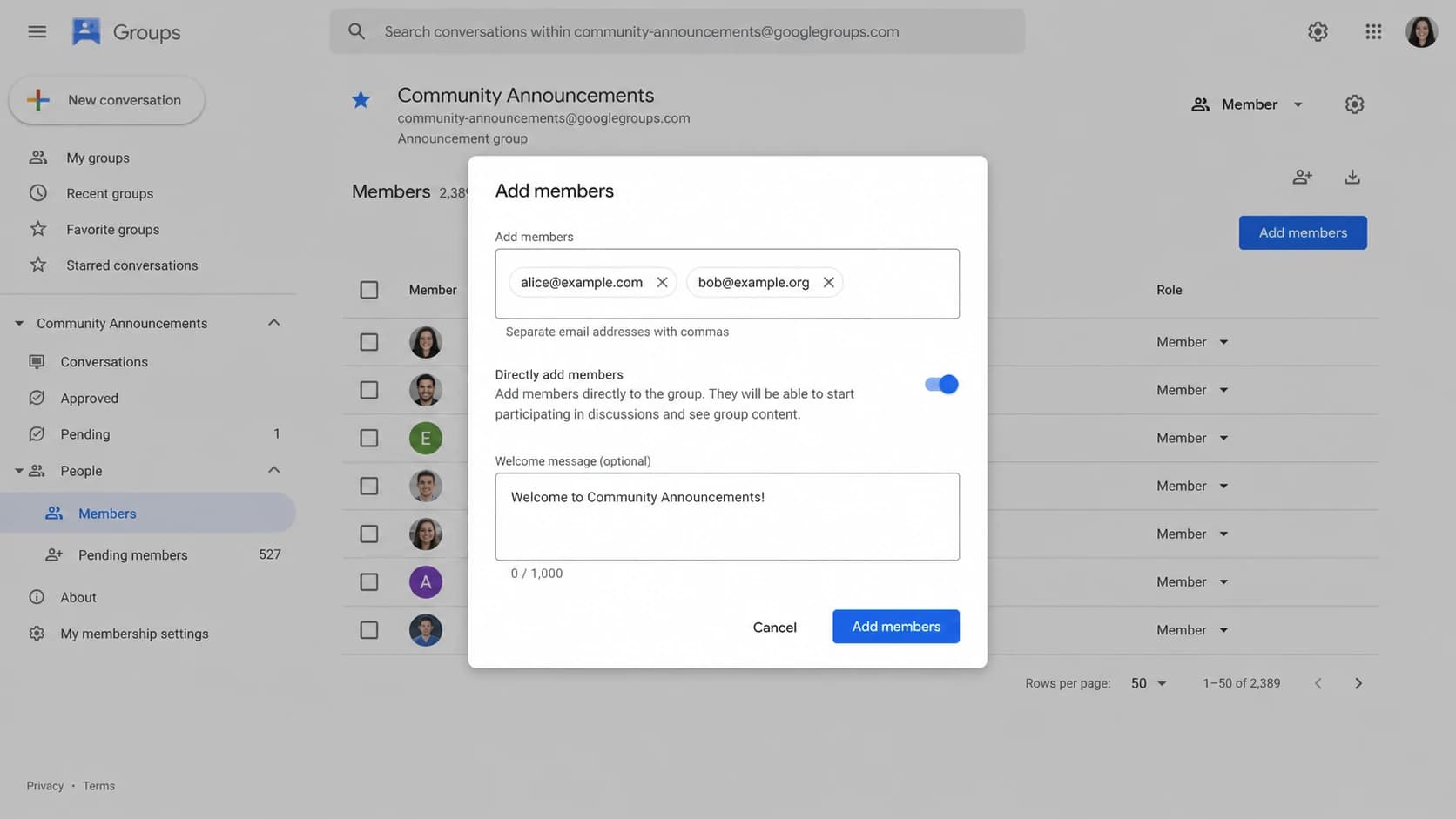1456x819 pixels.
Task: Click the plus icon in New conversation
Action: 38,100
